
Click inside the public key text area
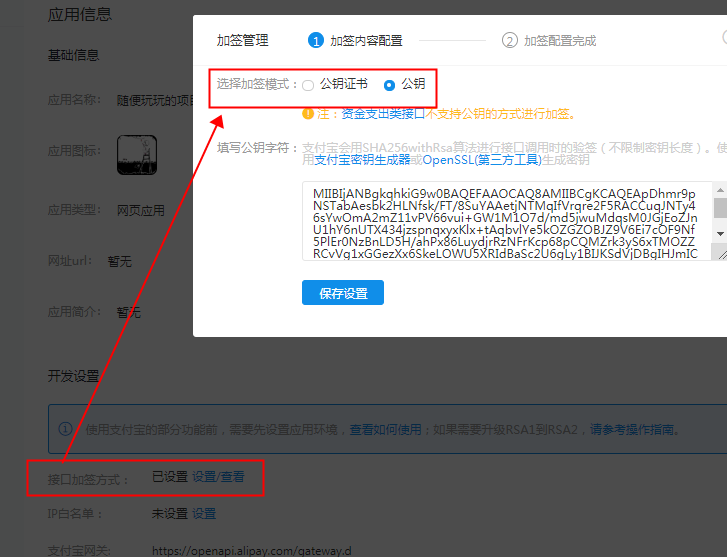[507, 221]
